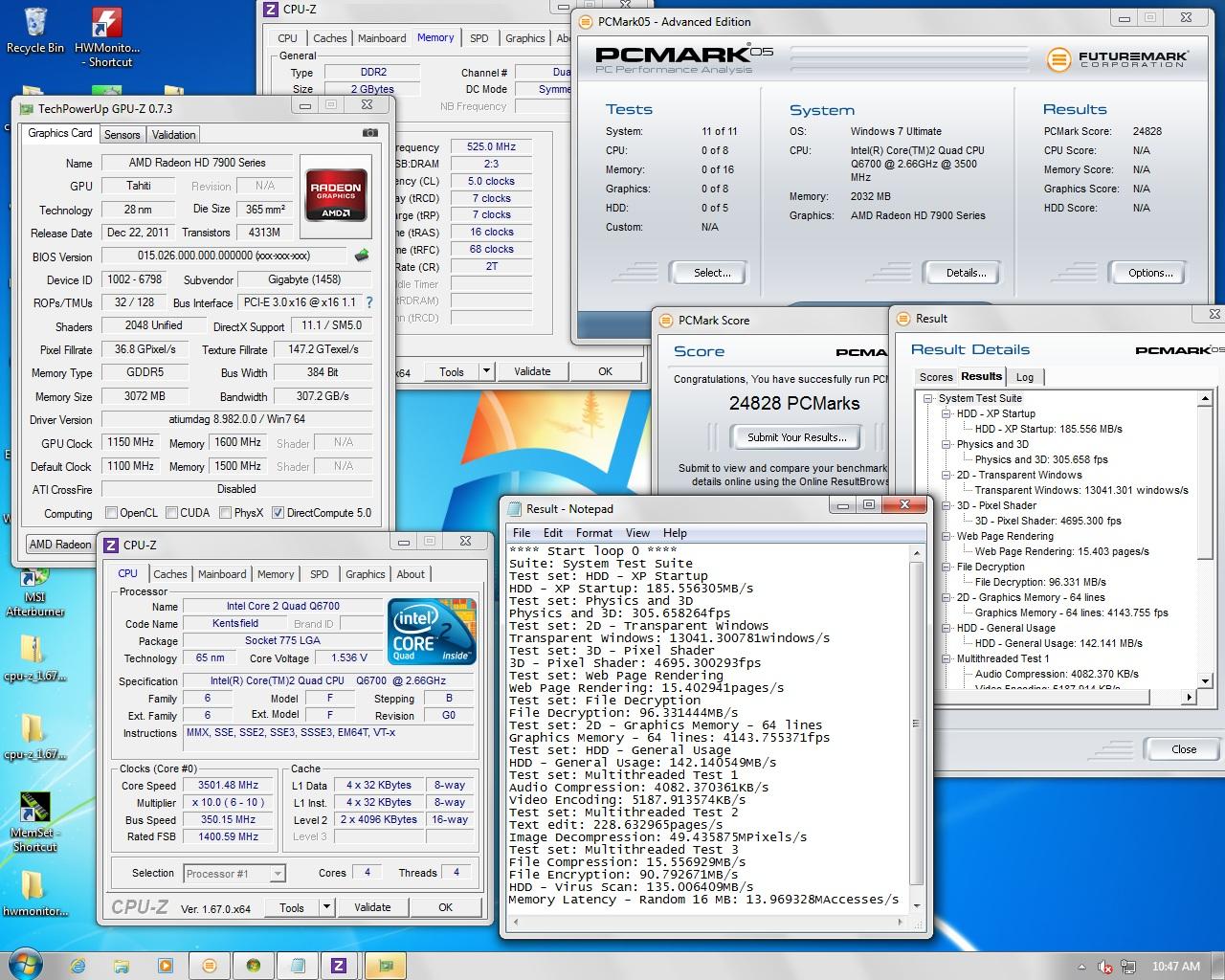The height and width of the screenshot is (980, 1225).
Task: Click the GPU-Z BIOS save chip icon
Action: pos(362,256)
